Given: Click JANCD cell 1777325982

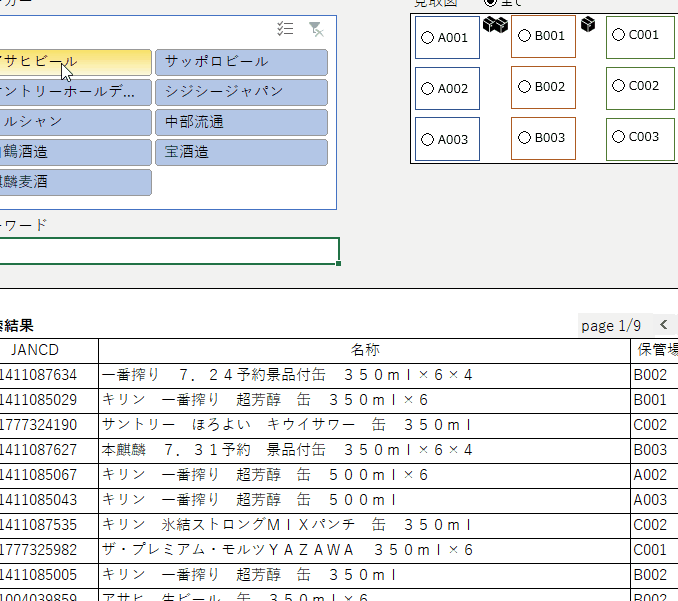Looking at the screenshot, I should pyautogui.click(x=49, y=550).
